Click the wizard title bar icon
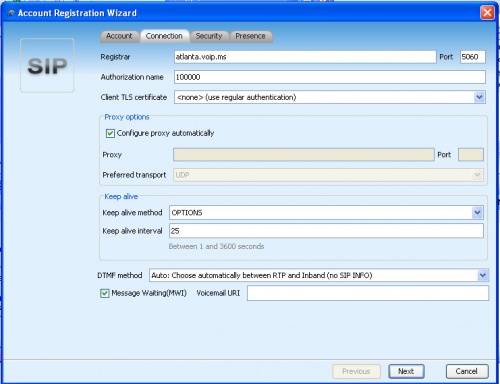 click(11, 13)
